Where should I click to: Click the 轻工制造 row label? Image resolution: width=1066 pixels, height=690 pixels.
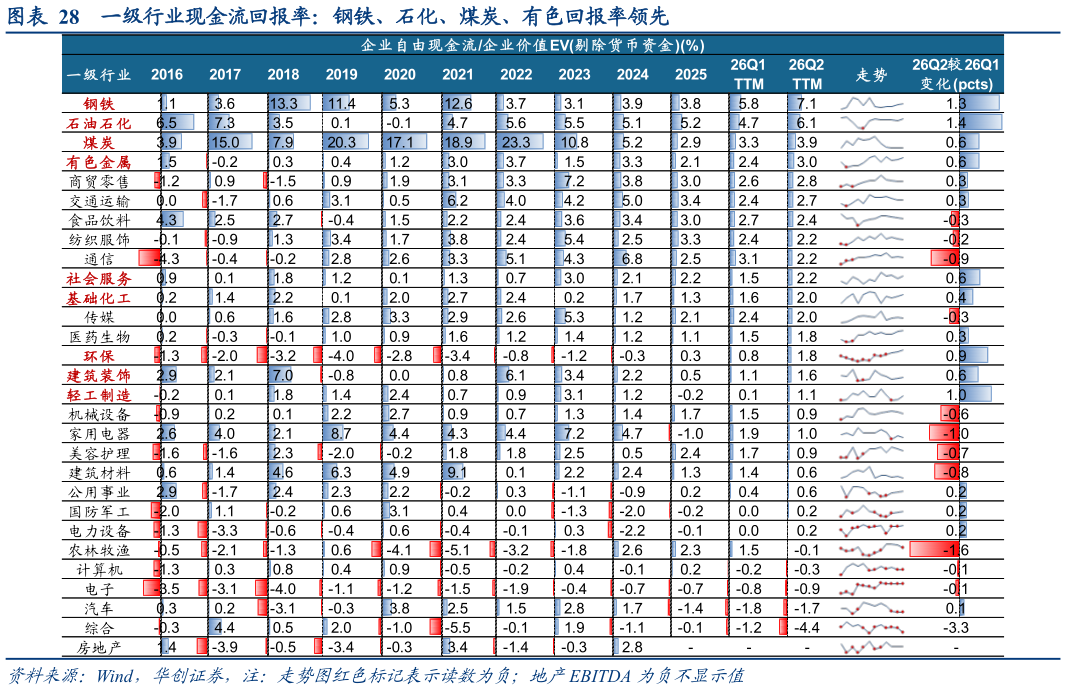tap(99, 395)
